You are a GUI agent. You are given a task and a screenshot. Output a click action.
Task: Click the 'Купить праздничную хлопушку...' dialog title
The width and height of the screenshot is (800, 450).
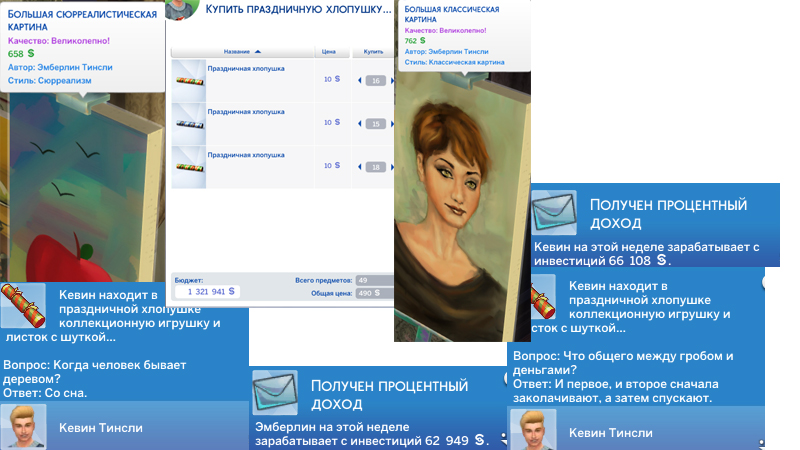click(298, 9)
